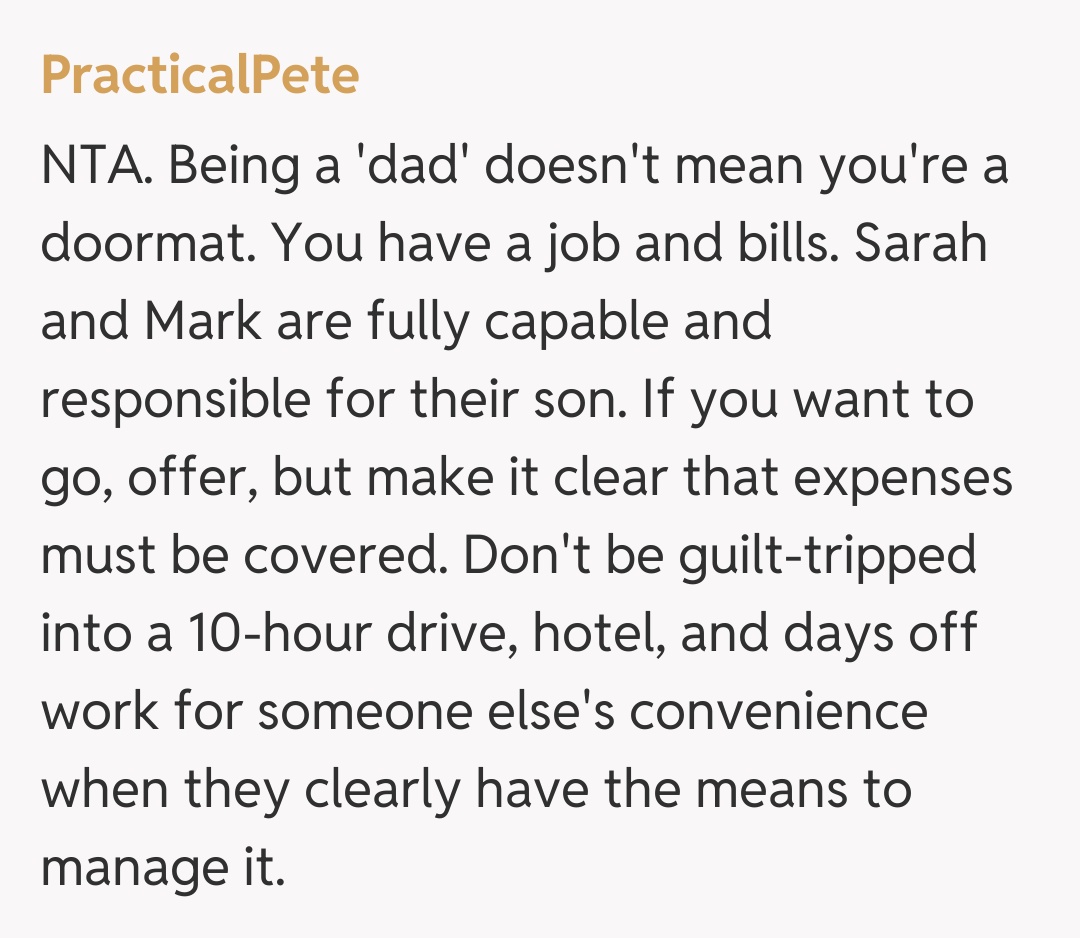Click the word 'convenience' in the comment
Viewport: 1080px width, 938px height.
(x=778, y=711)
